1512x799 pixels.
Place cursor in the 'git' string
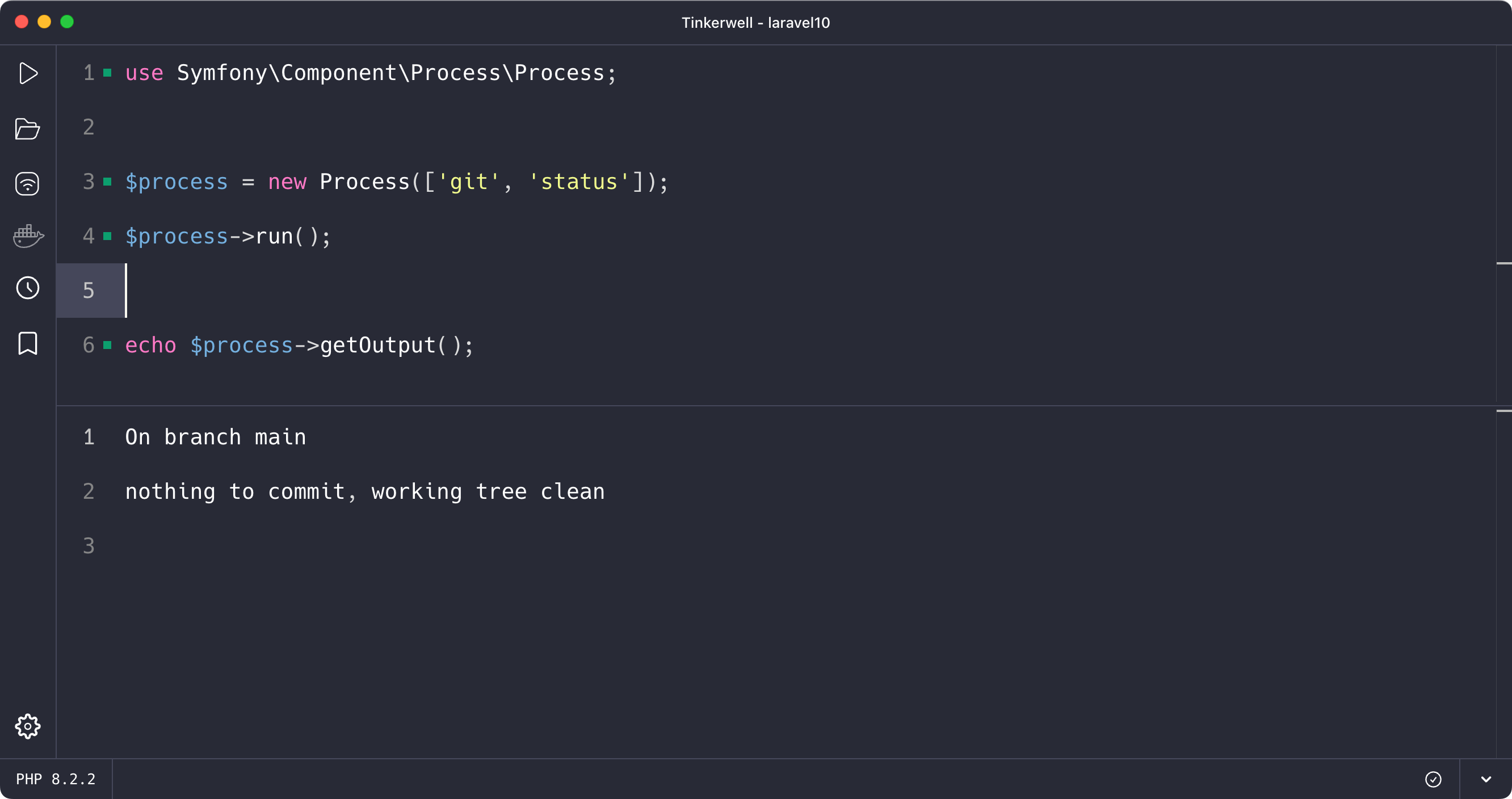468,182
